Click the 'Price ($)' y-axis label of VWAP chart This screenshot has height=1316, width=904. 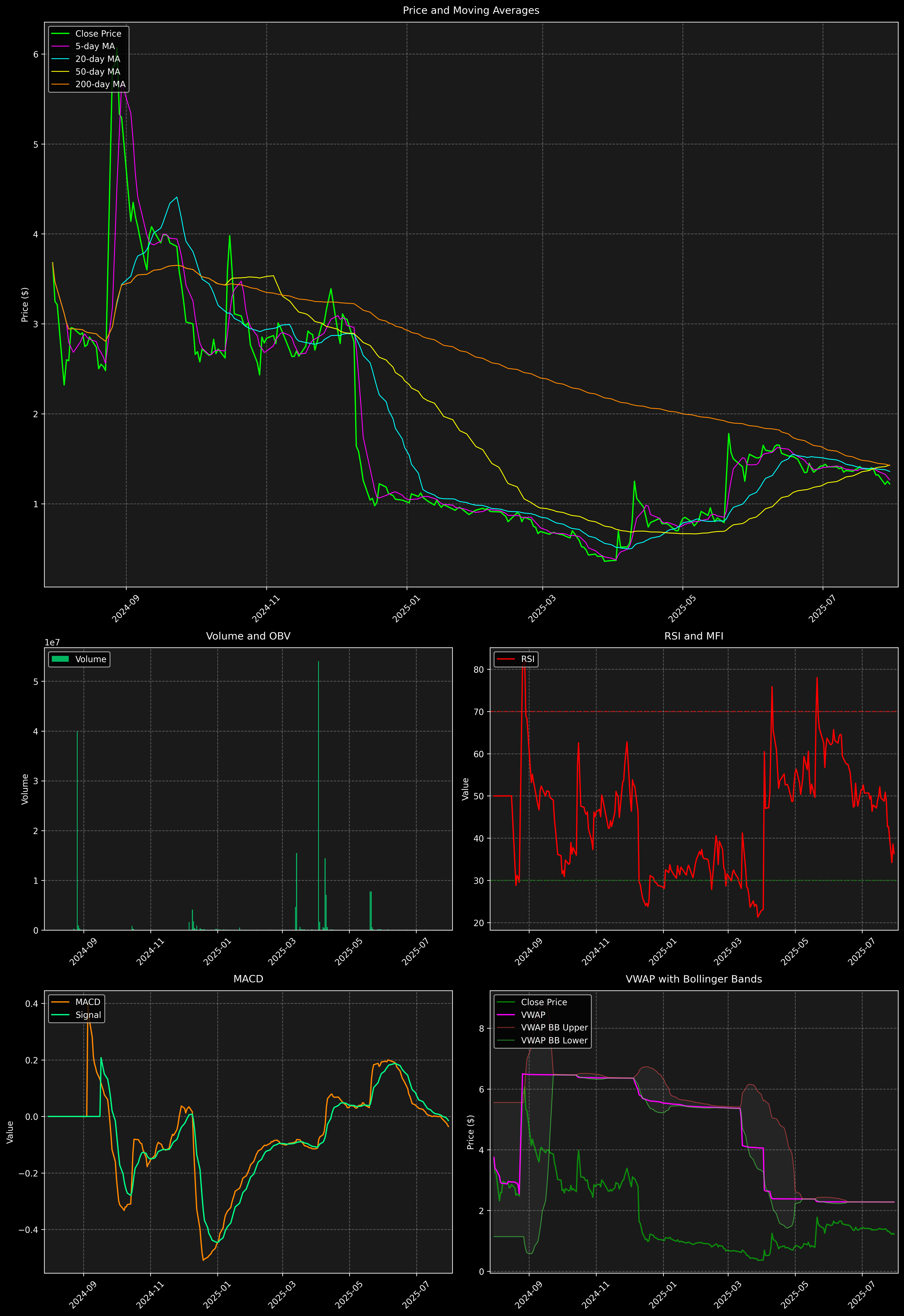point(470,1132)
